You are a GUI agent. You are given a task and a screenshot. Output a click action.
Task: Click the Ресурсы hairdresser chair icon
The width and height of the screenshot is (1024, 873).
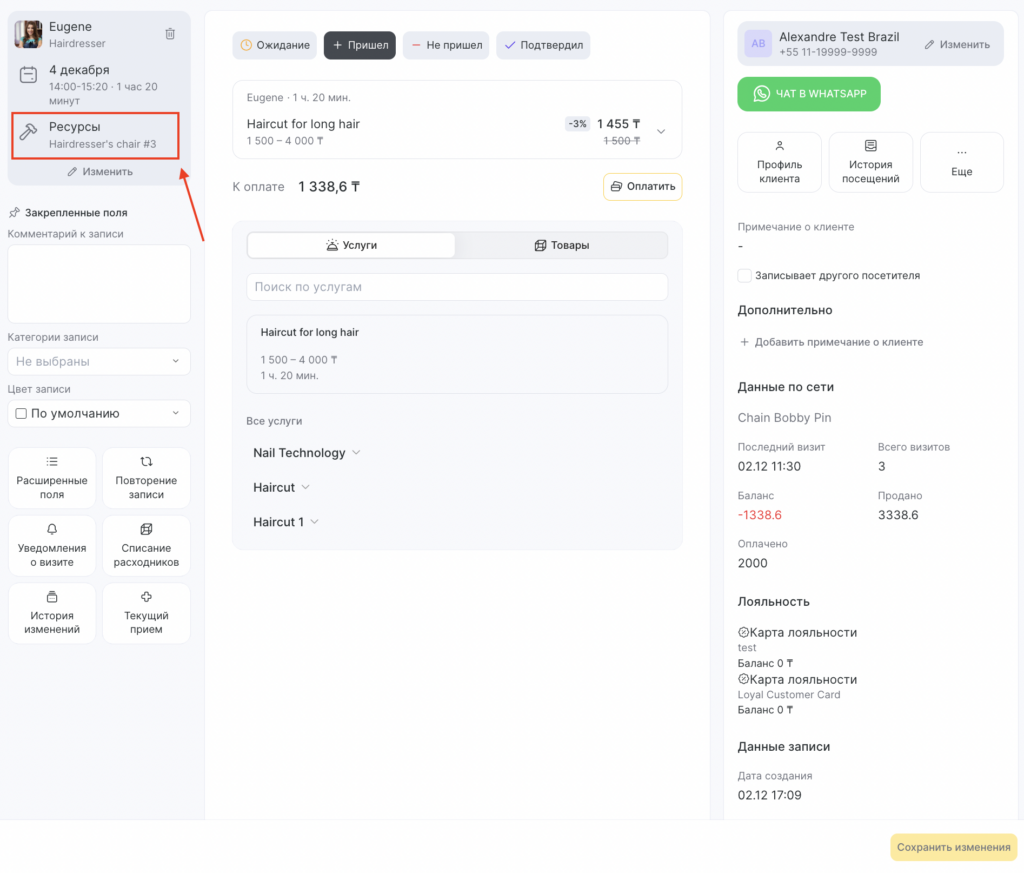29,134
